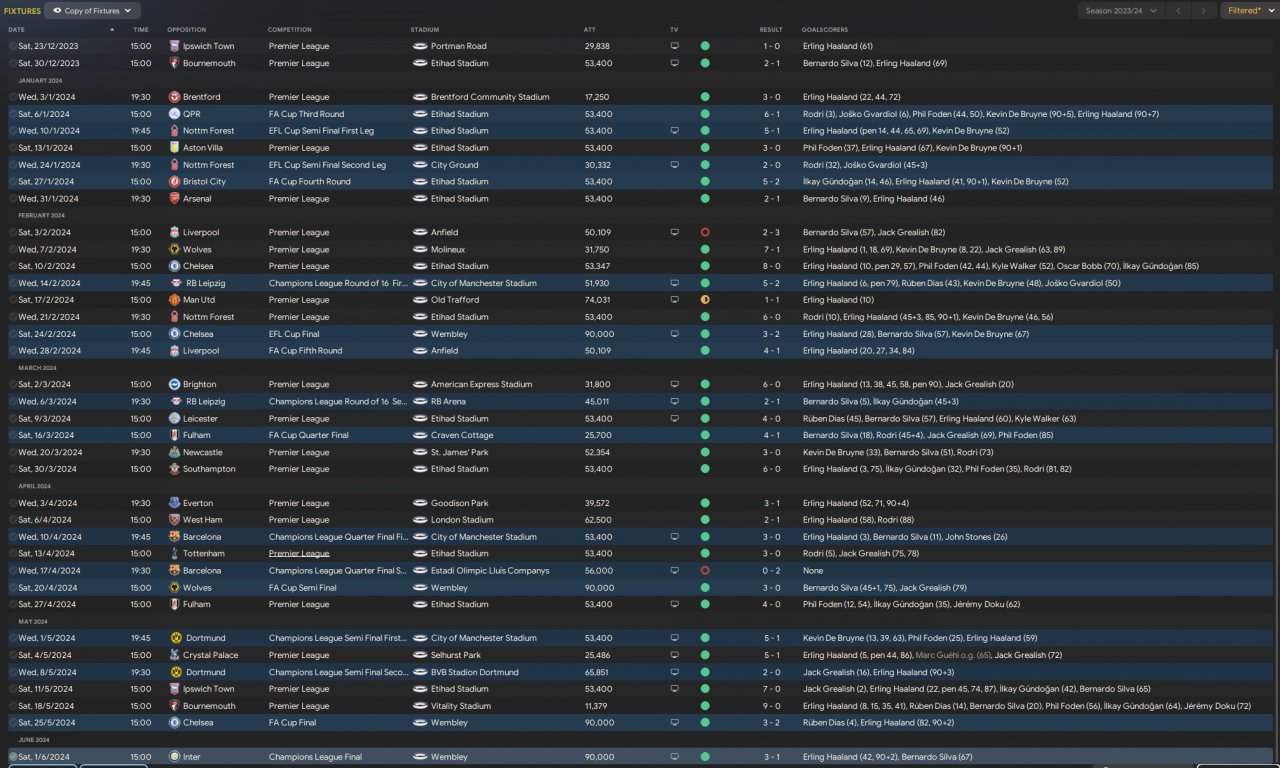Sort by the Att column header
This screenshot has height=768, width=1280.
590,30
